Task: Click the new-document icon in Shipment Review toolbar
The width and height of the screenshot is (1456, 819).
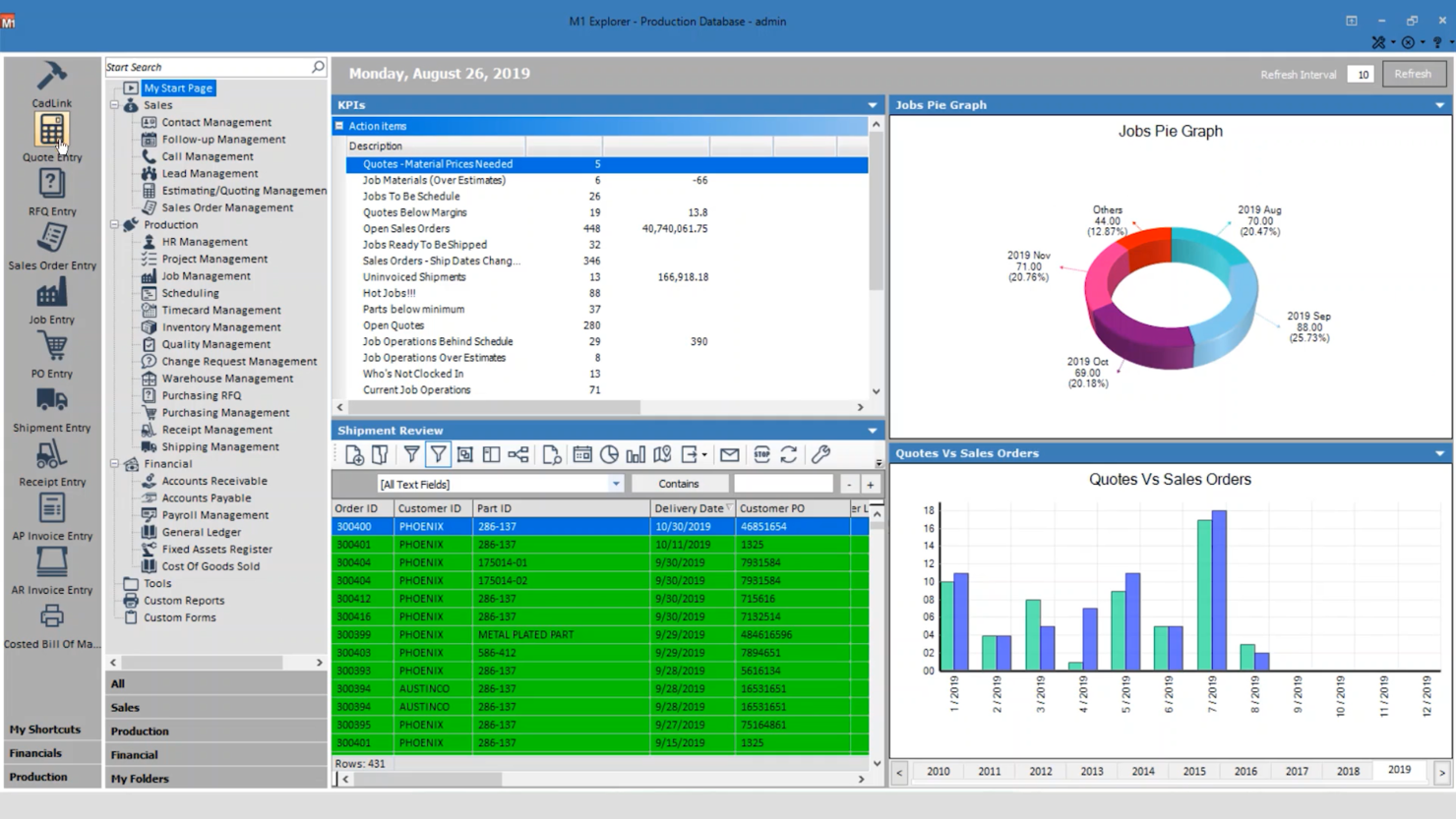Action: pyautogui.click(x=354, y=454)
